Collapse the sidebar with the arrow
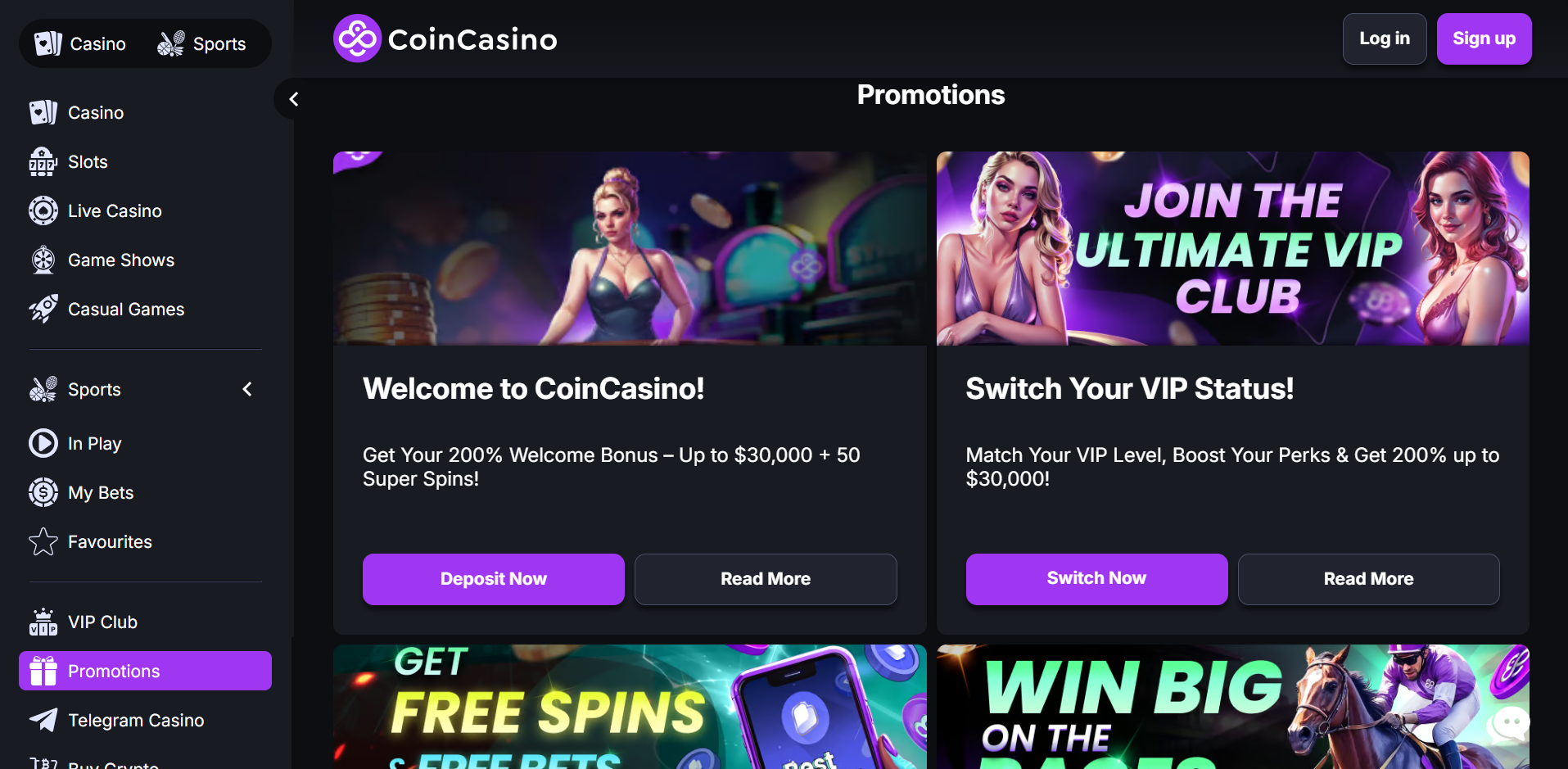The image size is (1568, 769). click(x=293, y=99)
